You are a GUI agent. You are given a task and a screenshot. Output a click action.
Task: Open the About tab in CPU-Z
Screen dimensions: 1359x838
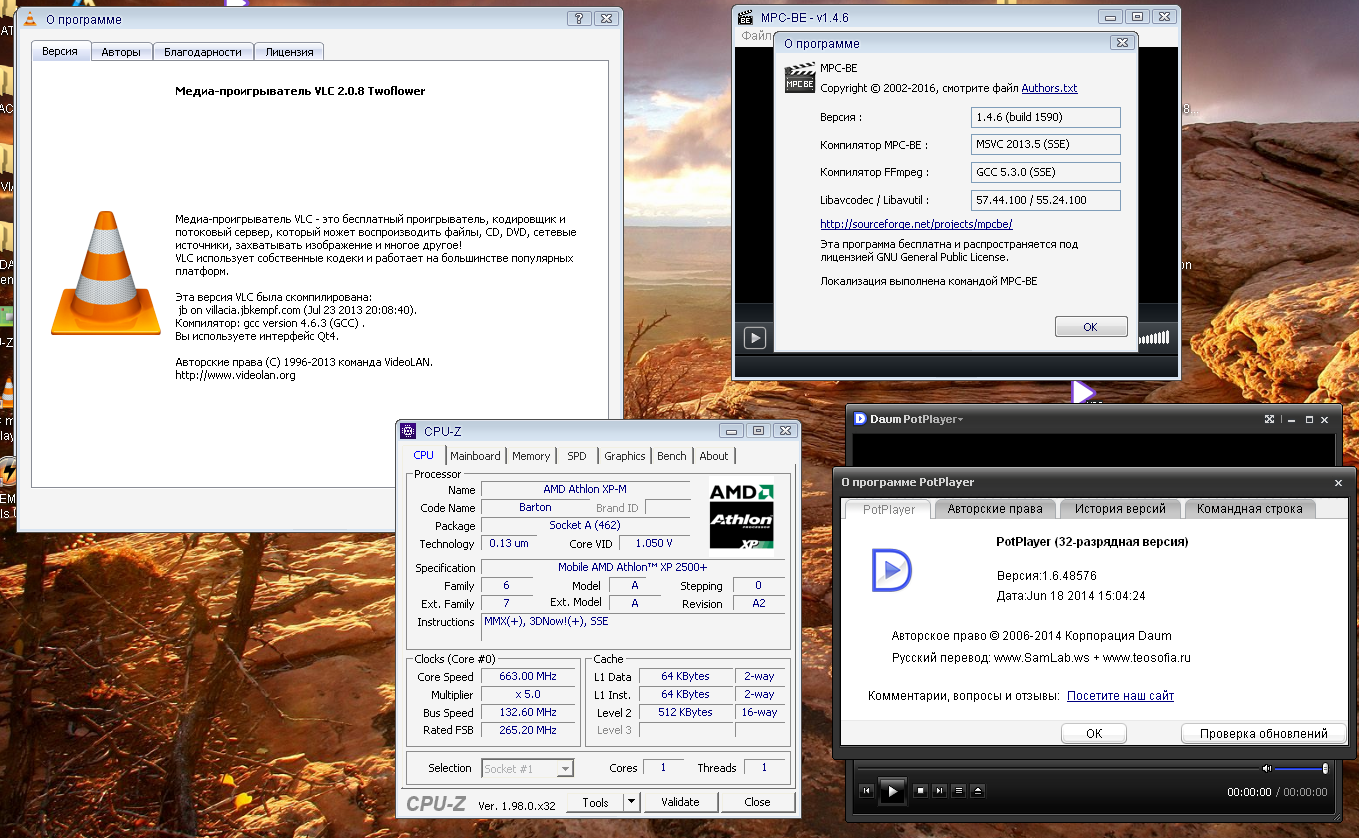(714, 456)
